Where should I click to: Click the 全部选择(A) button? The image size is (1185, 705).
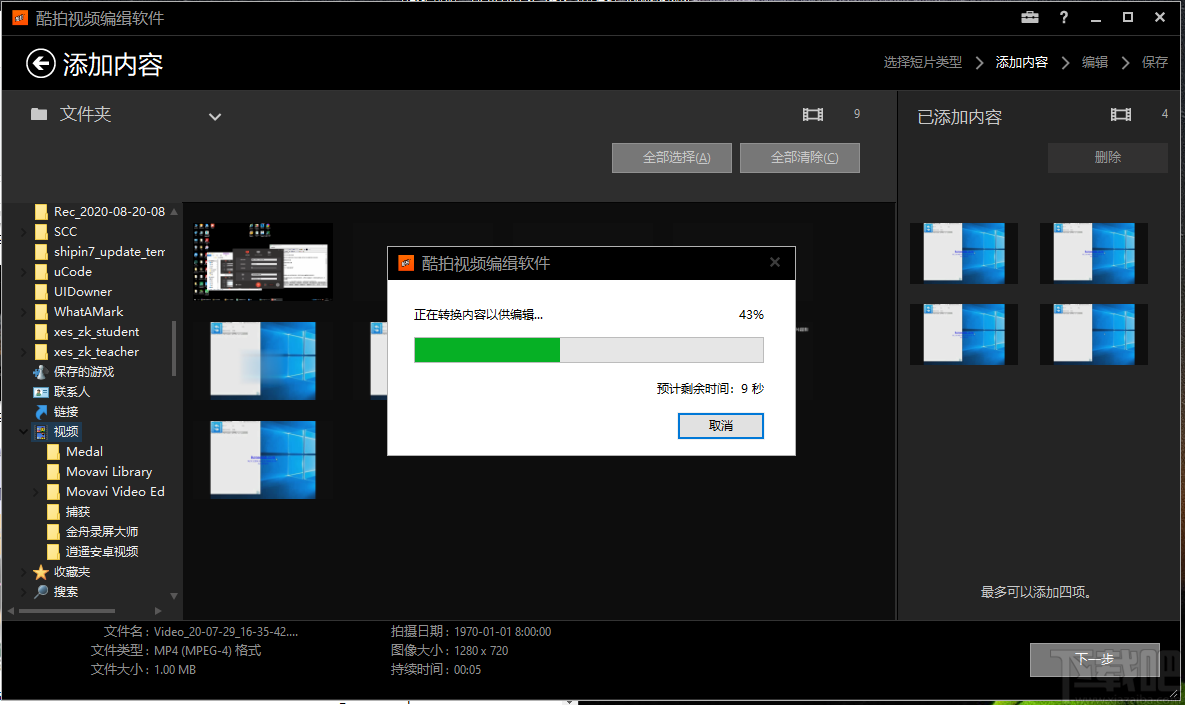coord(671,157)
